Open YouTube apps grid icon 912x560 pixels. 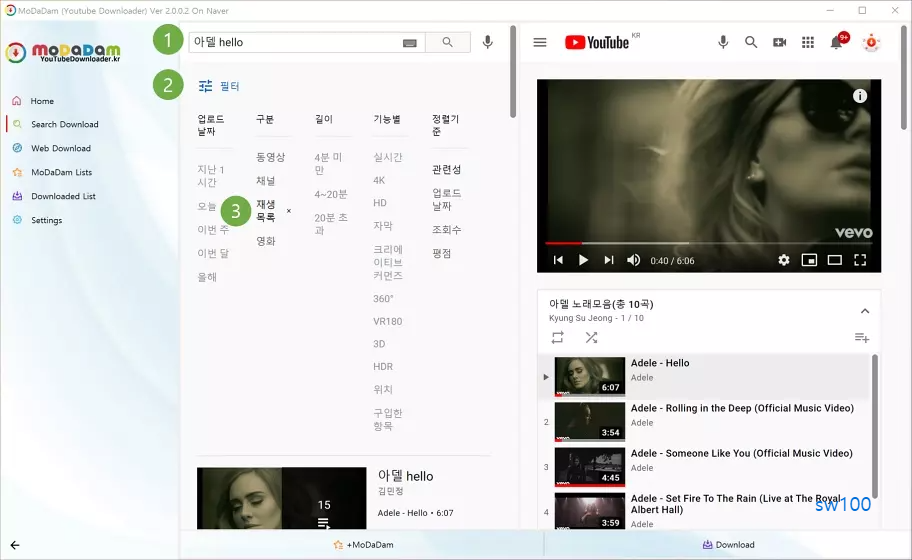point(808,42)
